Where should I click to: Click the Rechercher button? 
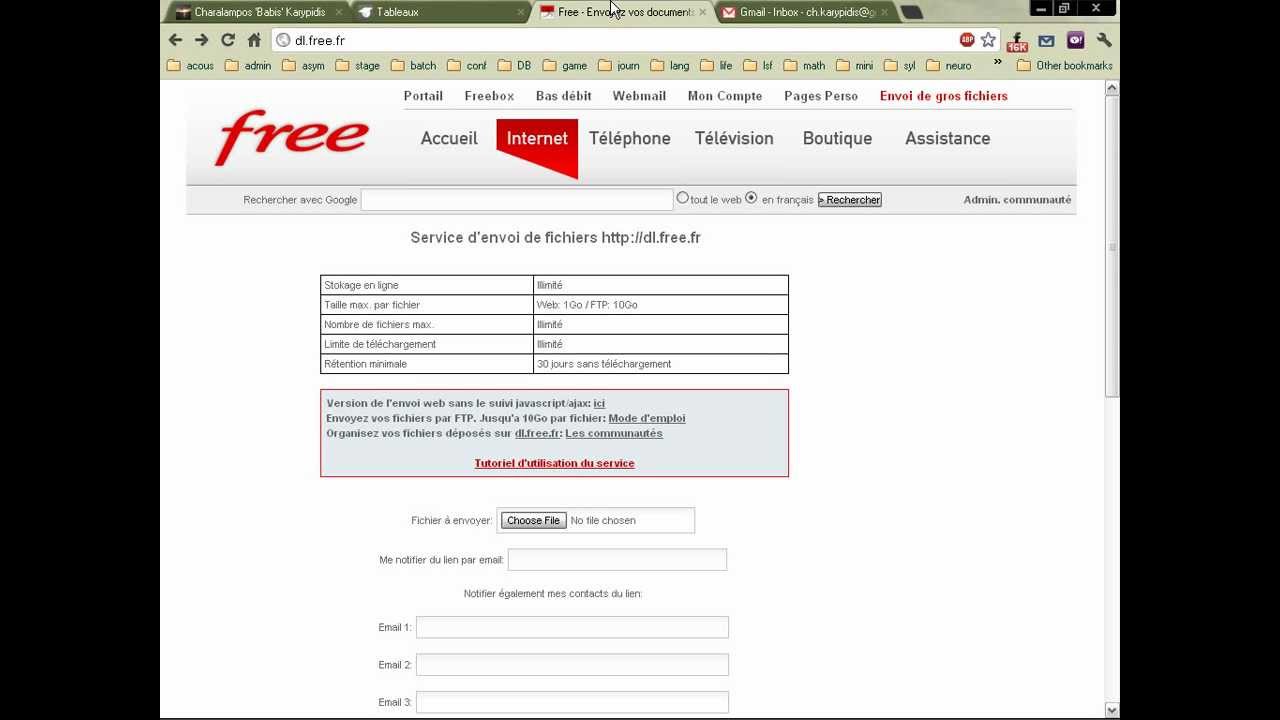[850, 200]
